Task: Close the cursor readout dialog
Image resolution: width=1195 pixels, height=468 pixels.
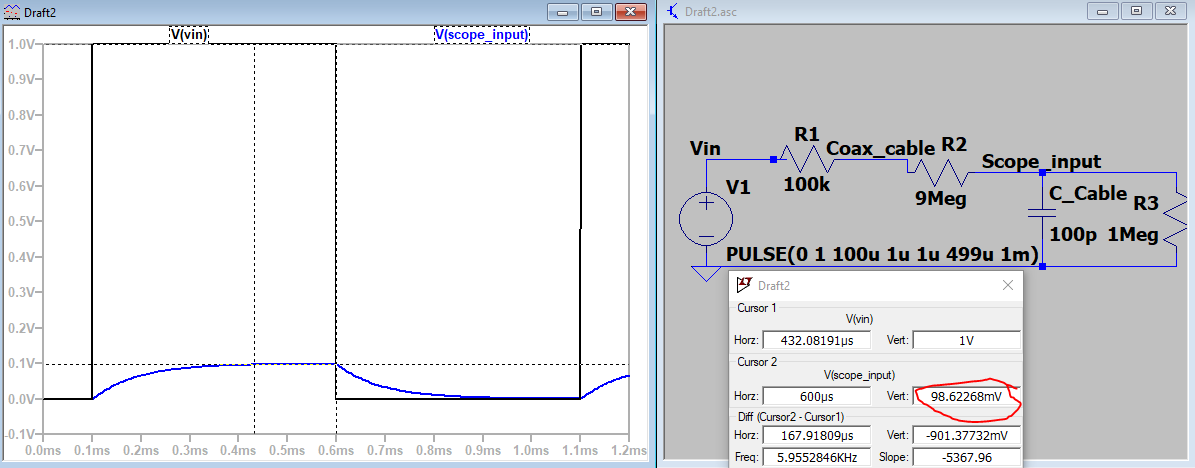Action: pos(1009,285)
